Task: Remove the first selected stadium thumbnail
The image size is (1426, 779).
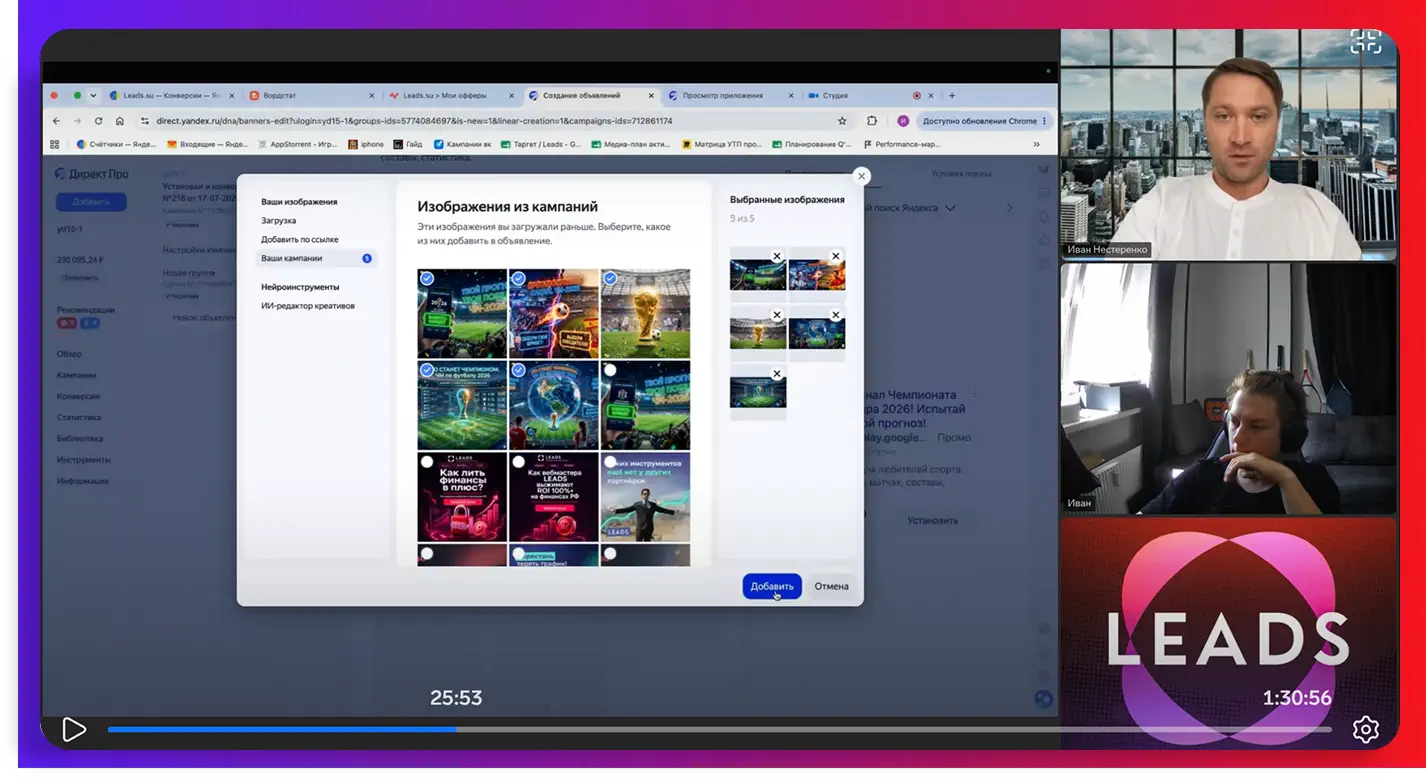Action: click(x=777, y=256)
